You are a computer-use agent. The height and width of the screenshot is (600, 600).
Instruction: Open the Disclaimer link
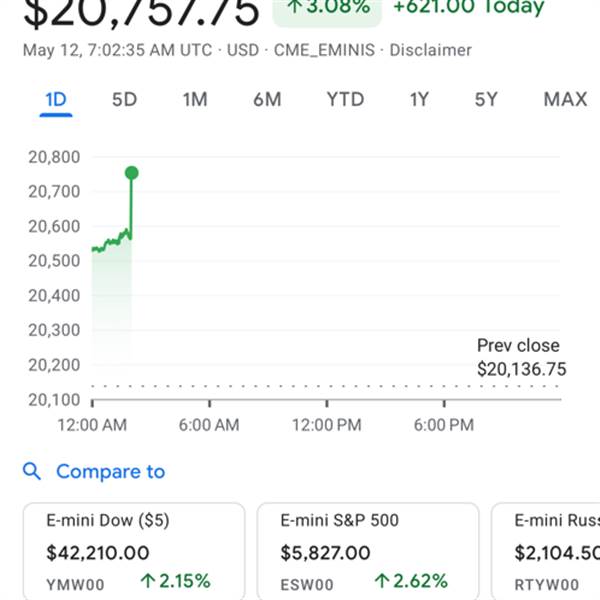point(430,50)
